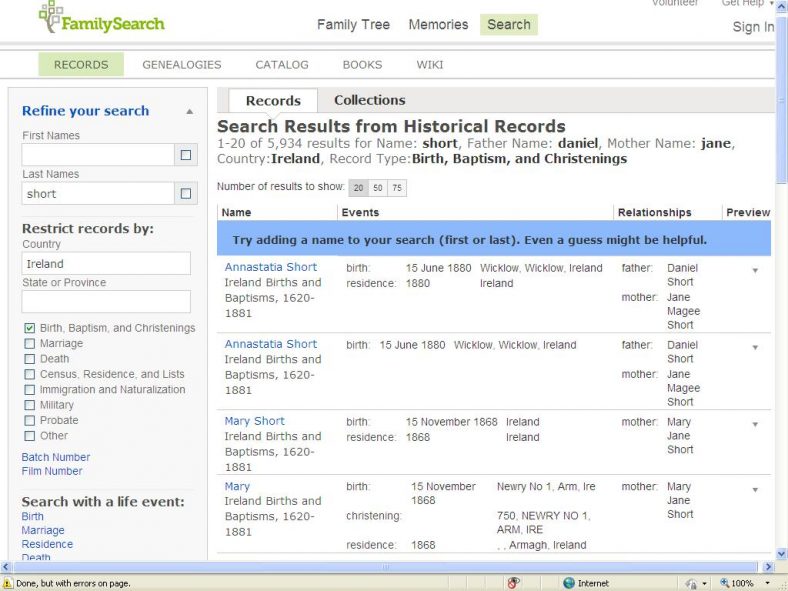
Task: Click the Sign In link
Action: [753, 27]
